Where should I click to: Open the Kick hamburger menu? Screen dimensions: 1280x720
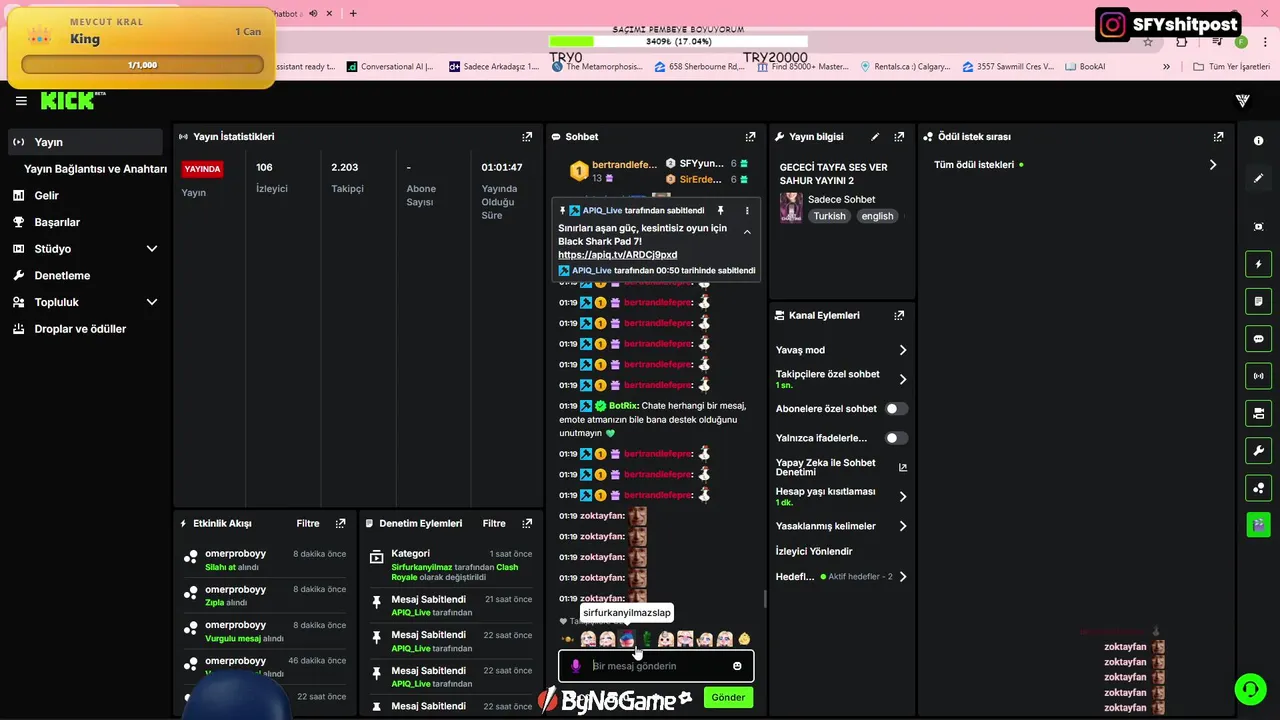(x=21, y=101)
